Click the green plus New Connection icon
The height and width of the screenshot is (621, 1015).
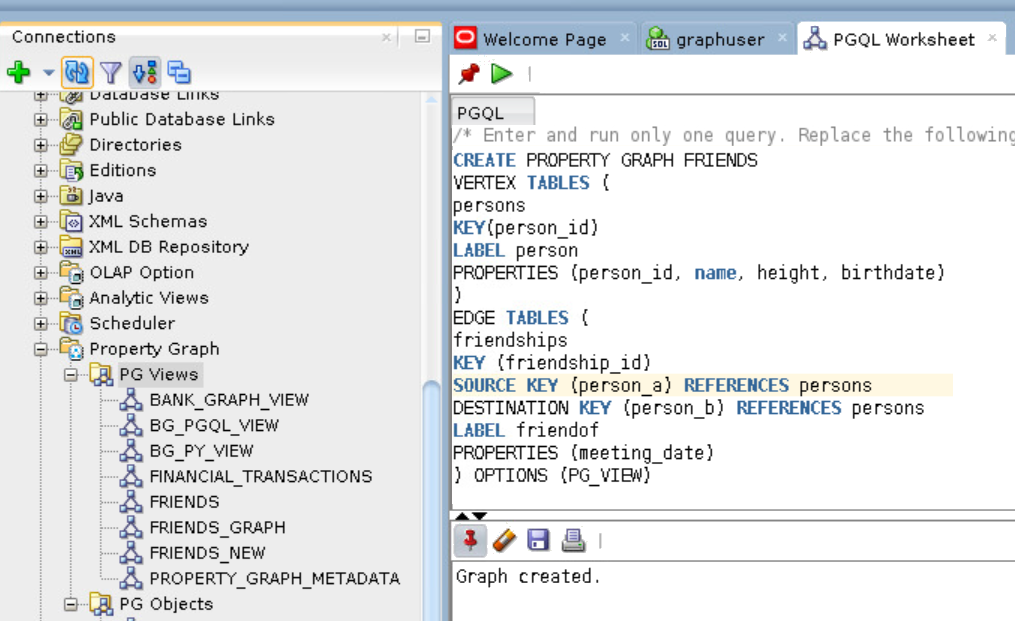(x=18, y=73)
